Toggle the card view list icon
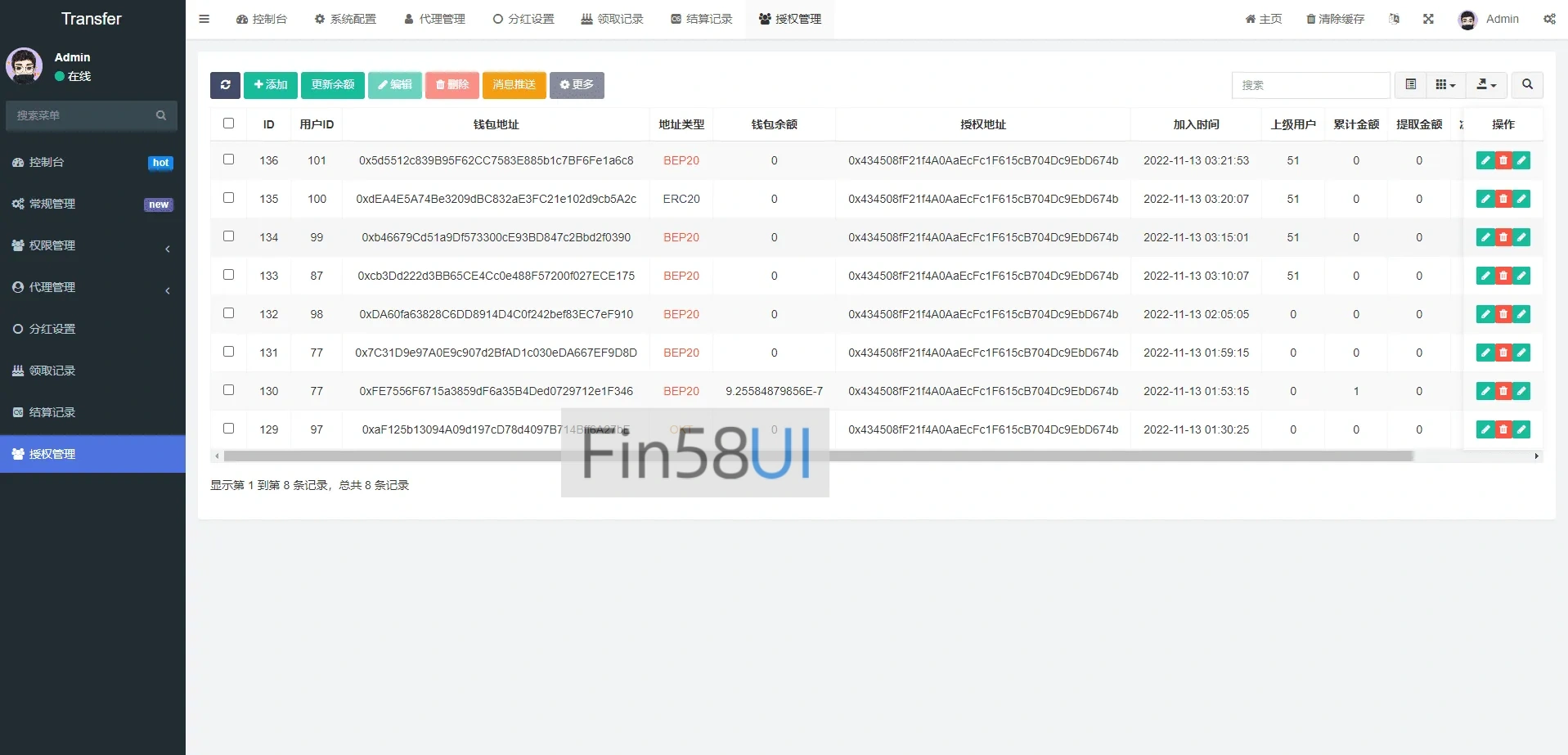 pos(1410,85)
